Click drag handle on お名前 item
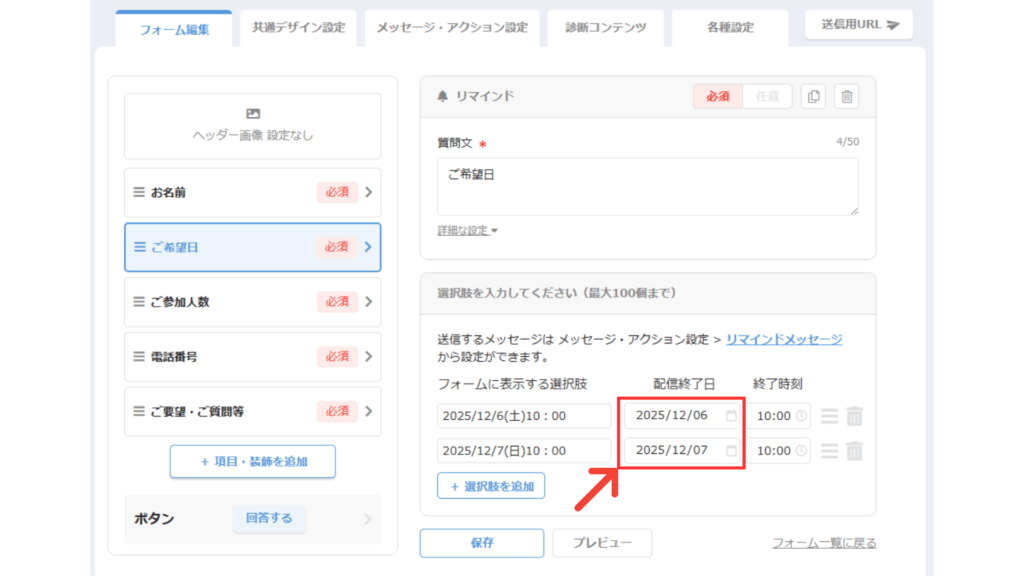The width and height of the screenshot is (1024, 576). pyautogui.click(x=139, y=192)
